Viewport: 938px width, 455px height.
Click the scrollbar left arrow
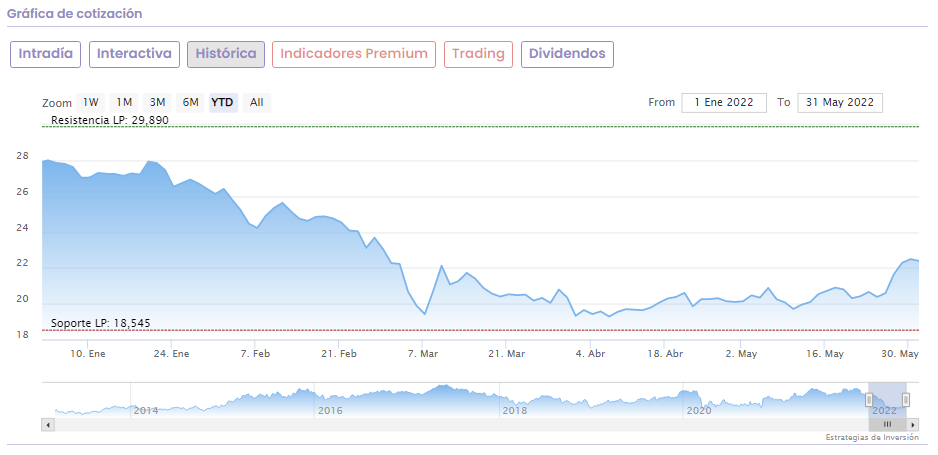coord(47,425)
